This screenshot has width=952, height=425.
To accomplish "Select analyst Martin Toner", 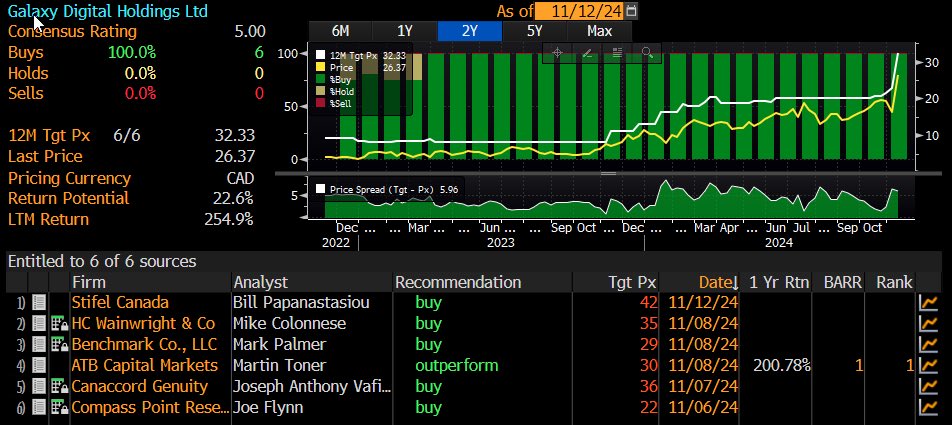I will [280, 366].
